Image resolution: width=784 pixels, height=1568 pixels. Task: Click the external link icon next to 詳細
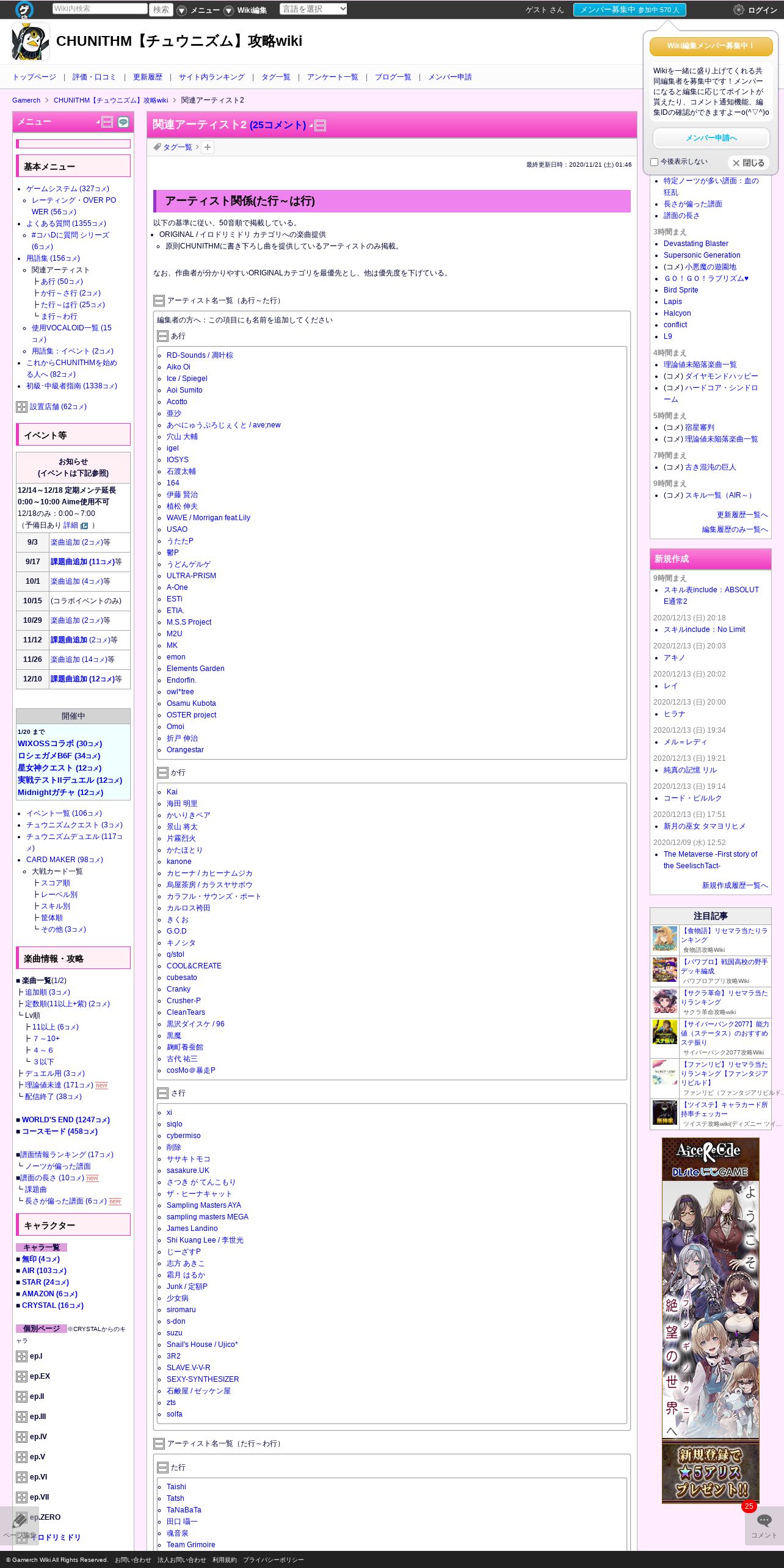84,526
